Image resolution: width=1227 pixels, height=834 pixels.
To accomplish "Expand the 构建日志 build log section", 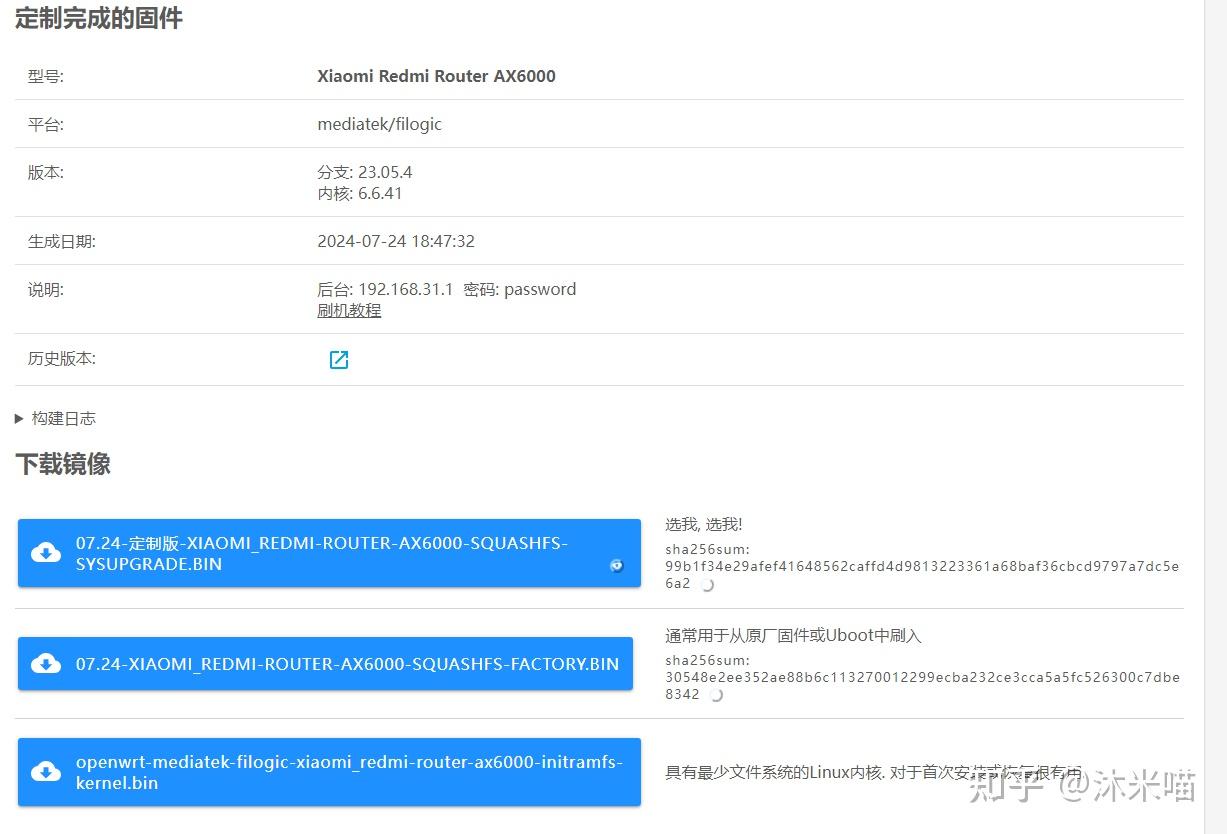I will click(56, 419).
